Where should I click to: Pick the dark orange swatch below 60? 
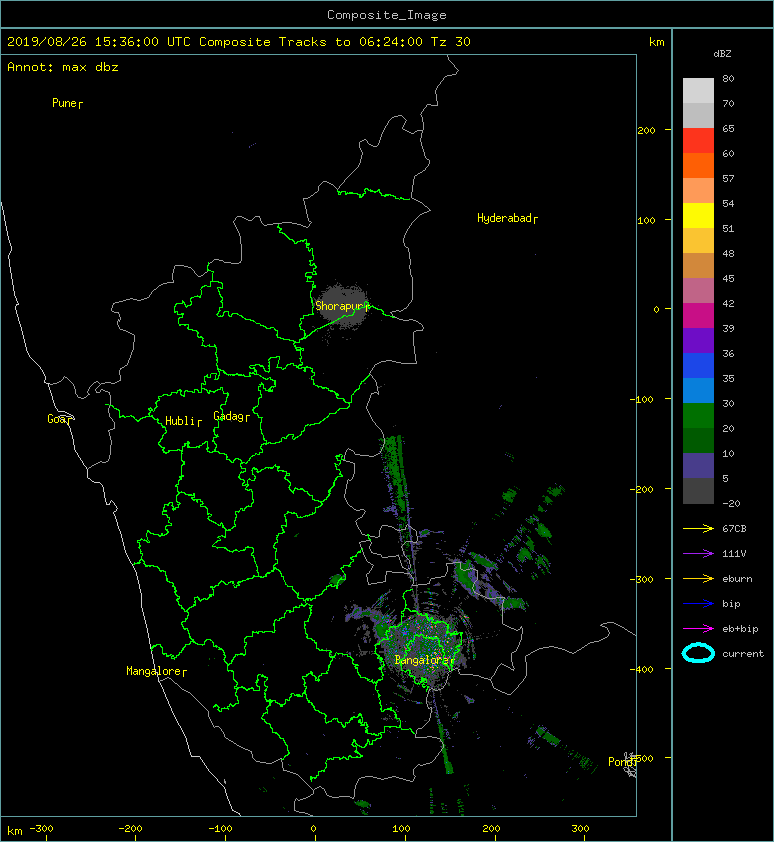pos(698,165)
